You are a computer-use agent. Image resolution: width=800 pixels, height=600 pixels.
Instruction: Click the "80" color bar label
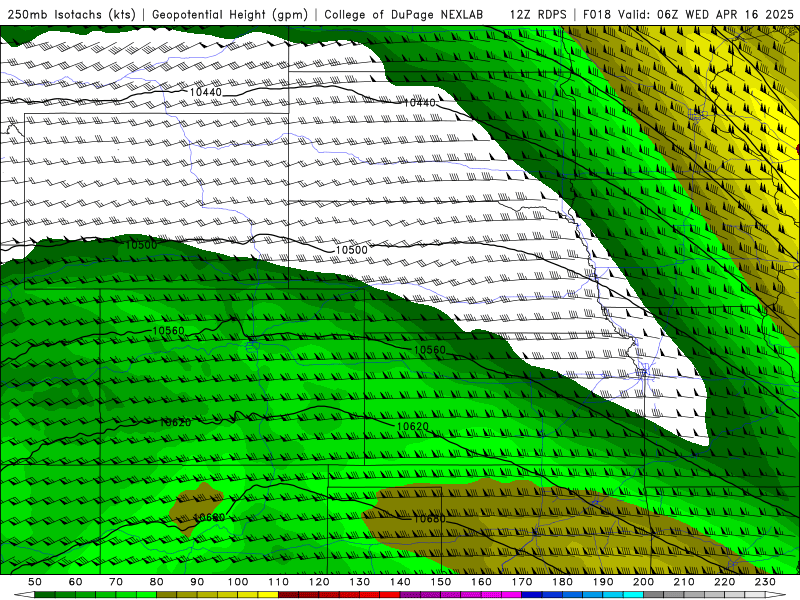coord(156,582)
